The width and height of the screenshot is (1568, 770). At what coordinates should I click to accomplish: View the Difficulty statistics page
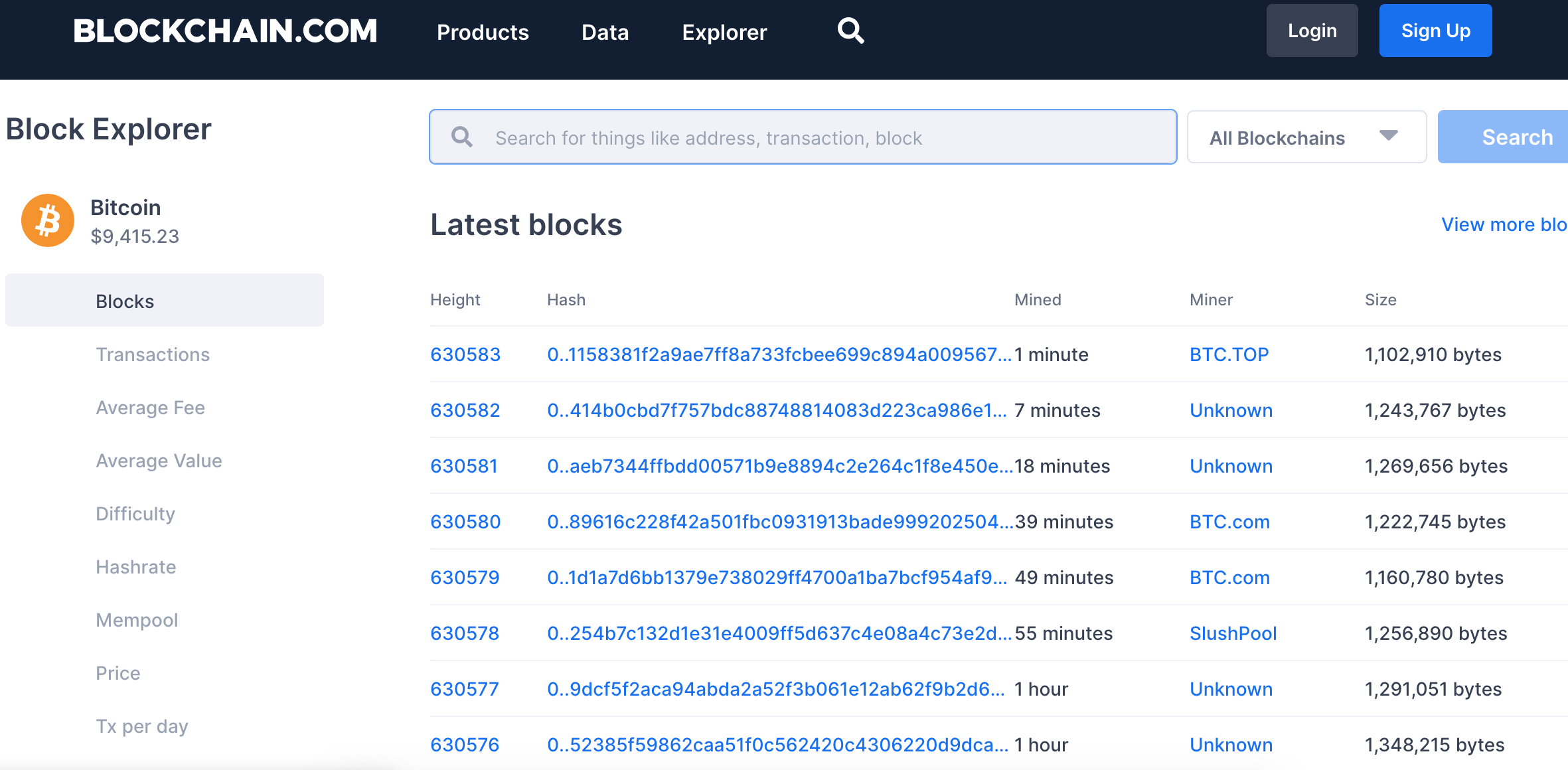click(135, 513)
